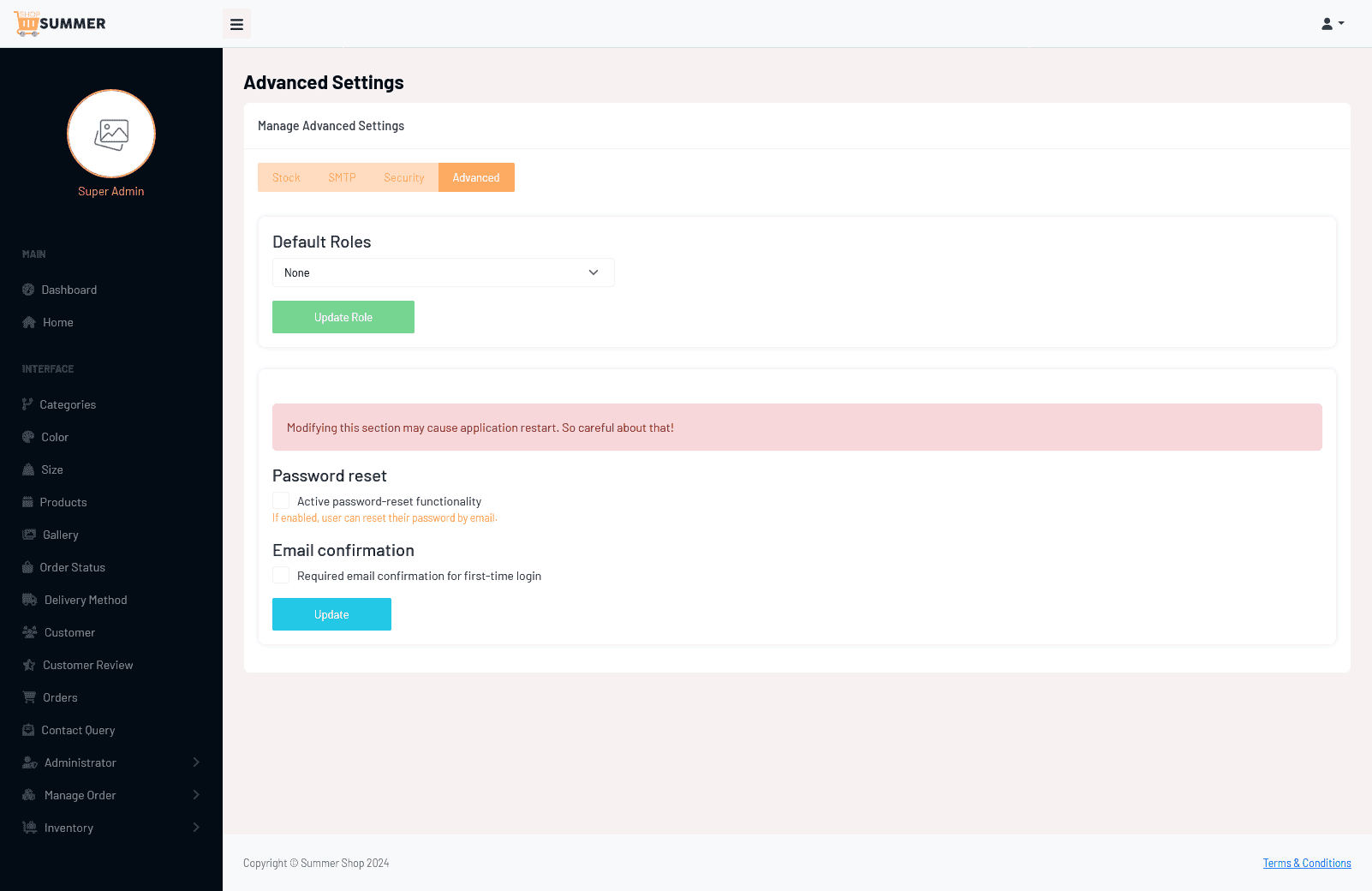Open the Terms & Conditions link
1372x891 pixels.
click(1307, 863)
